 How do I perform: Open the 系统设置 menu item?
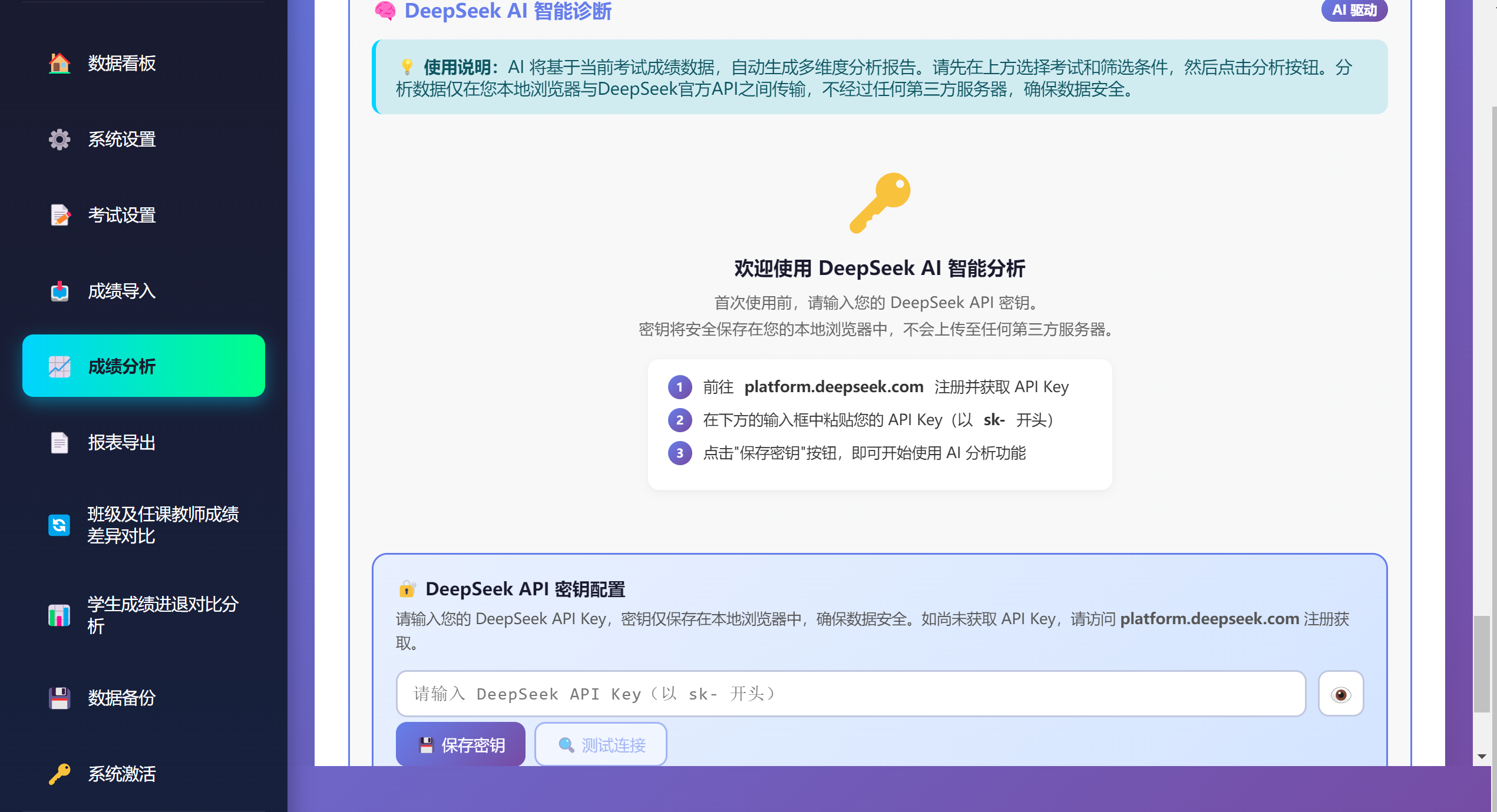pos(144,140)
